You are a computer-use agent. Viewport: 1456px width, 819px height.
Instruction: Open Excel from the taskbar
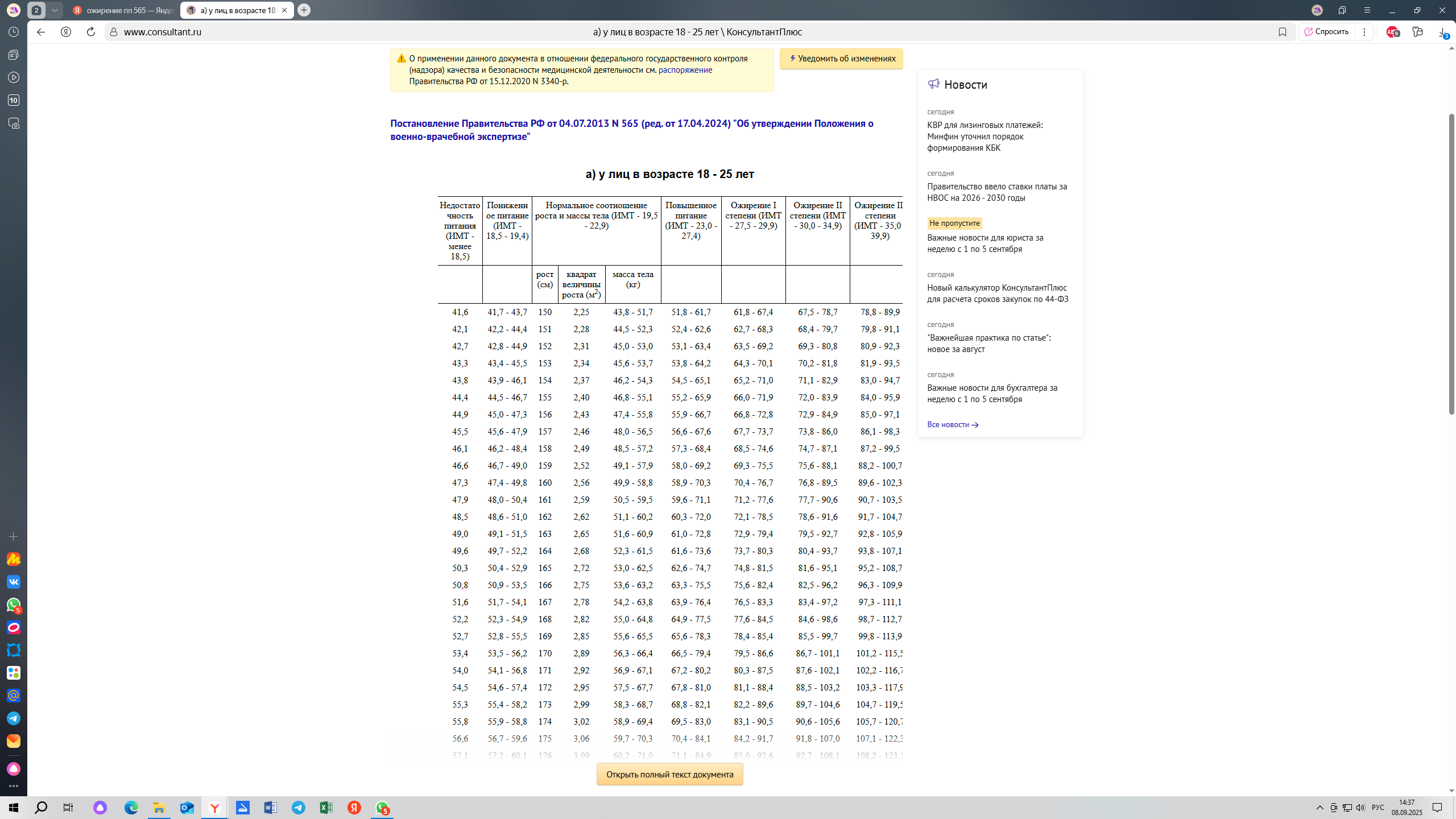pyautogui.click(x=326, y=808)
